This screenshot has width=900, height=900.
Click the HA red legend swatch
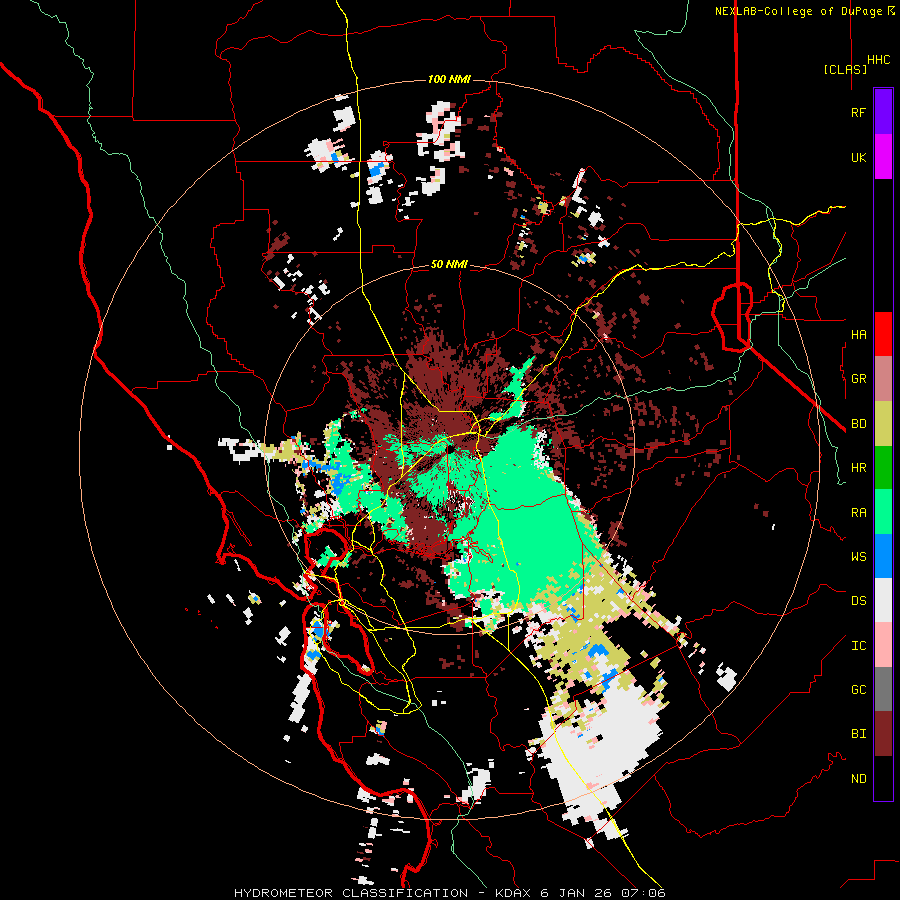(883, 334)
